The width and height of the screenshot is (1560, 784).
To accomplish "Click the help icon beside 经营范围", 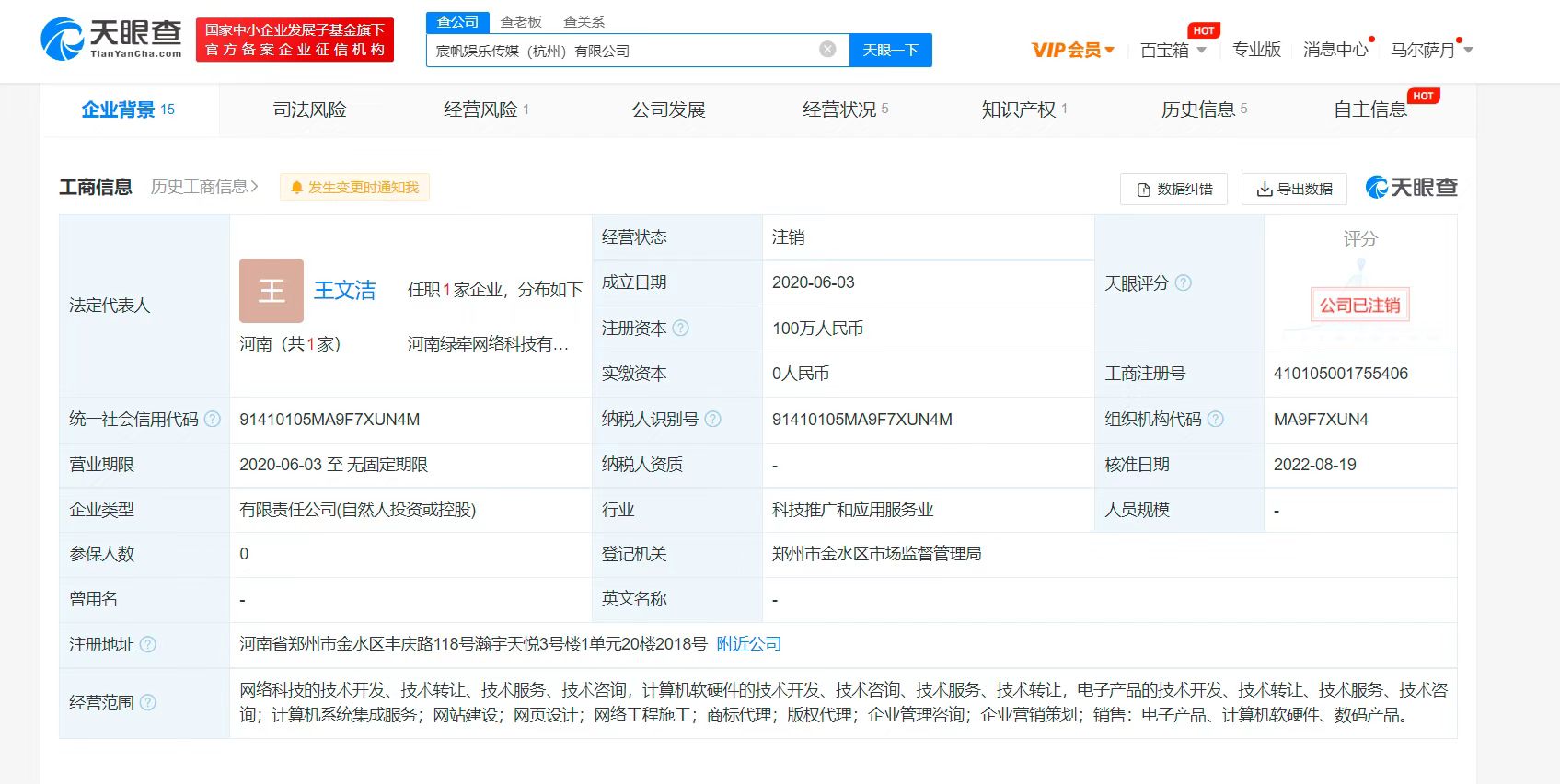I will click(147, 702).
